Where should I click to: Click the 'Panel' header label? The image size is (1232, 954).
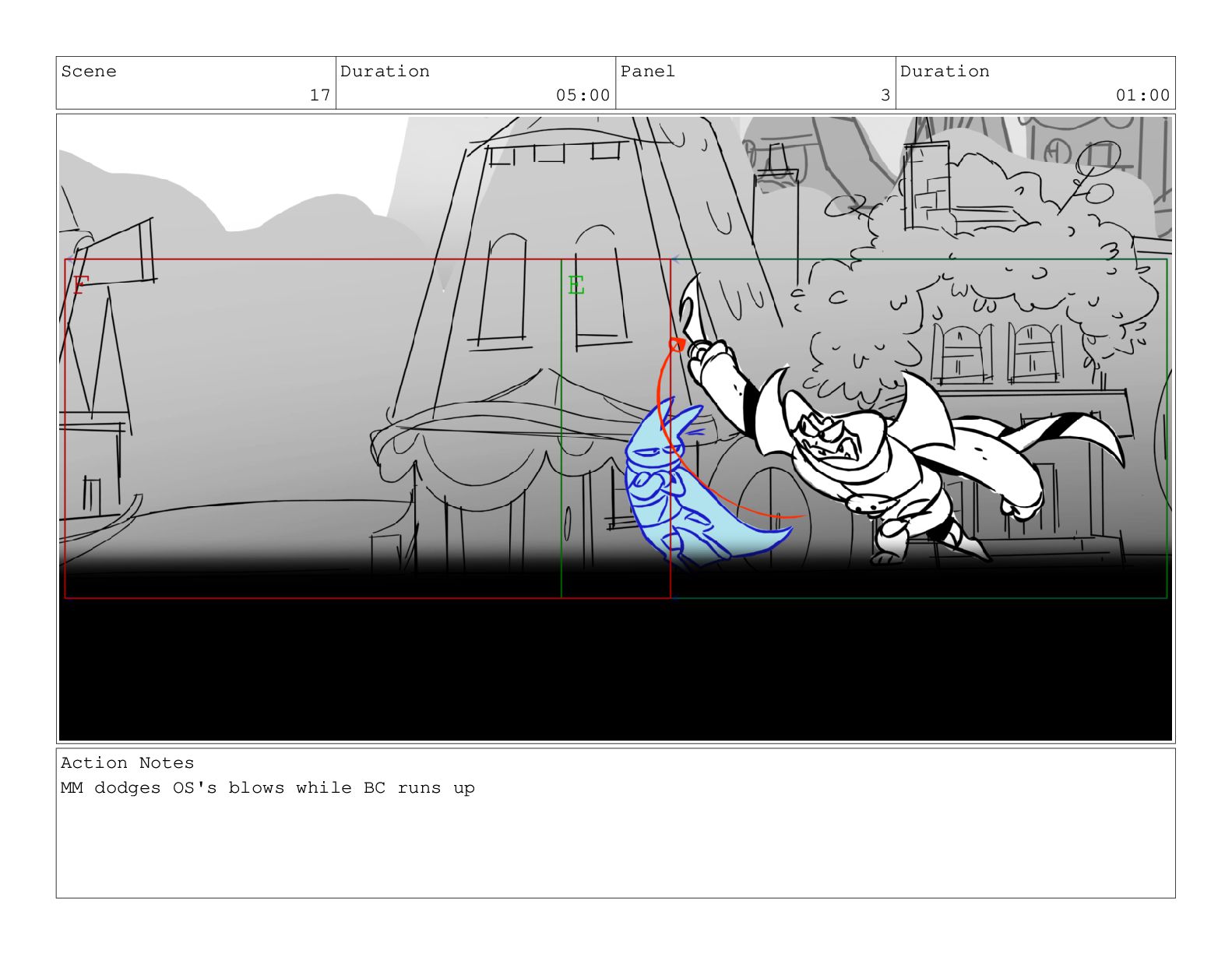click(648, 72)
